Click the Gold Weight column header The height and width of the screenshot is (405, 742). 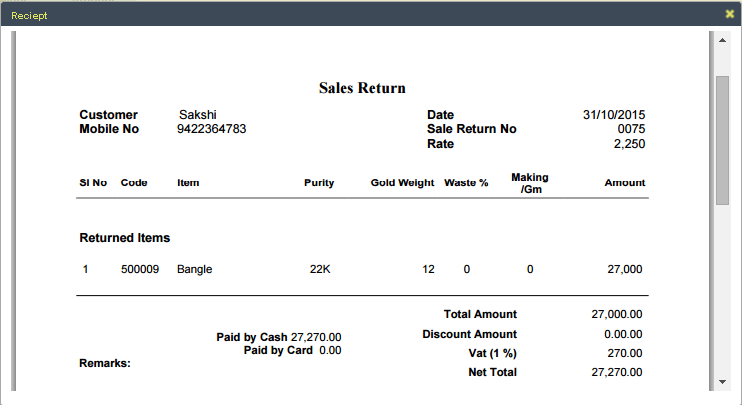(402, 183)
